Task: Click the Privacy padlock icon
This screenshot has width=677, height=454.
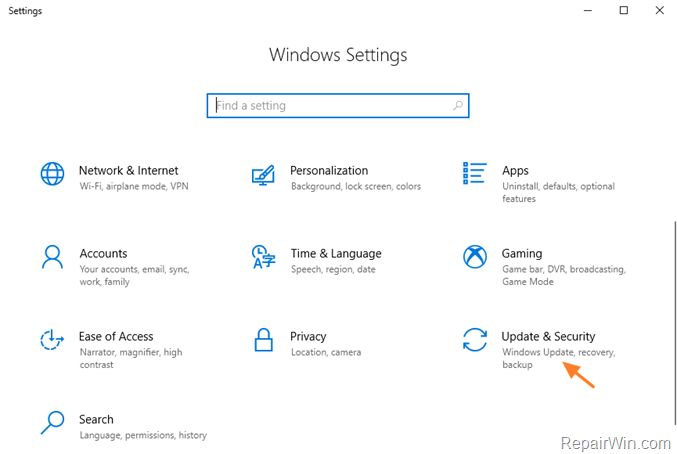Action: pyautogui.click(x=263, y=340)
